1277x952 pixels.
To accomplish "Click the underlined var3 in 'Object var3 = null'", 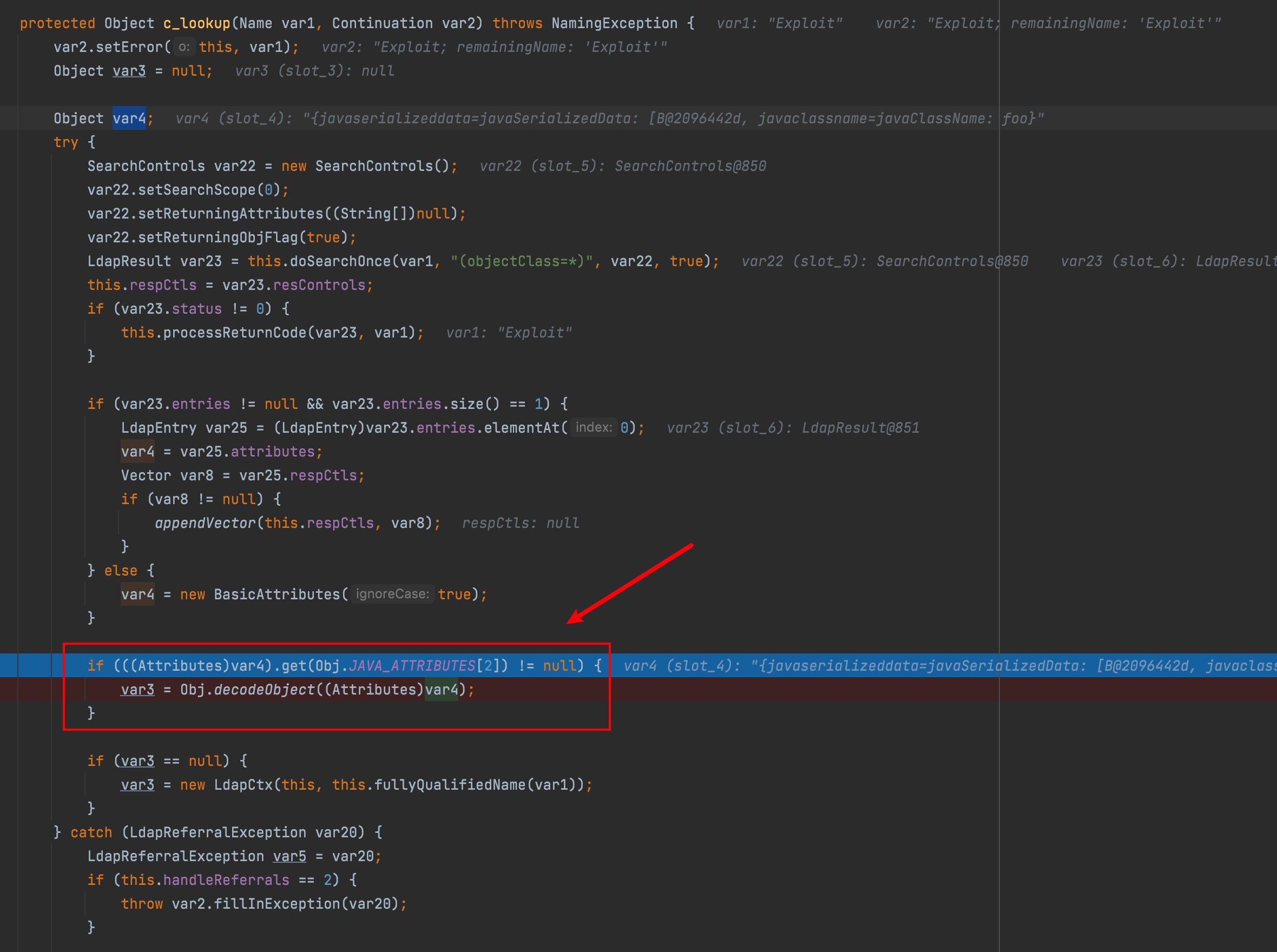I will point(129,71).
